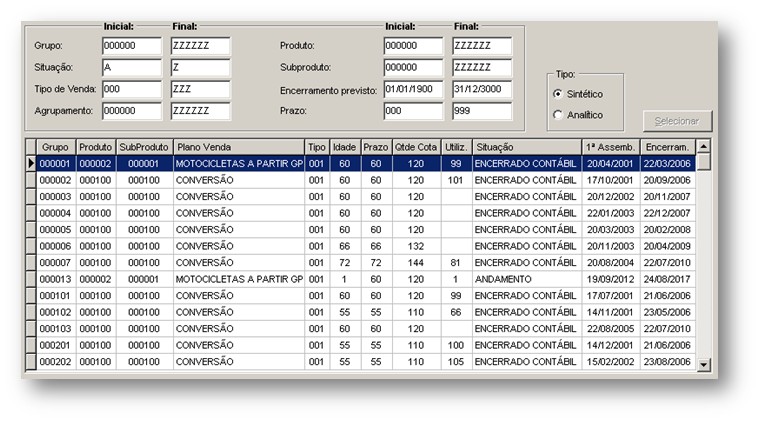Focus the Tipo de Venda initial field
The height and width of the screenshot is (421, 760).
coord(132,89)
